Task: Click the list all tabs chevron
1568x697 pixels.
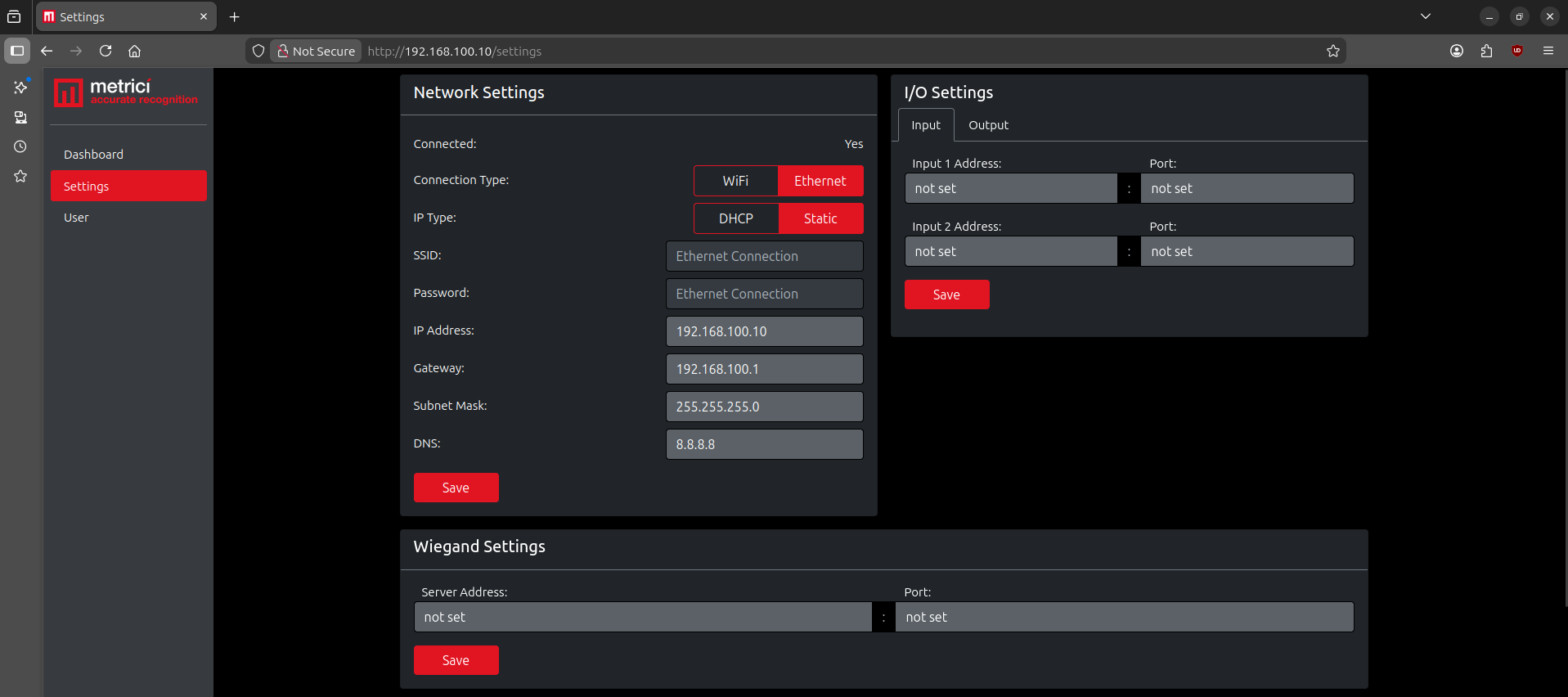Action: point(1426,16)
